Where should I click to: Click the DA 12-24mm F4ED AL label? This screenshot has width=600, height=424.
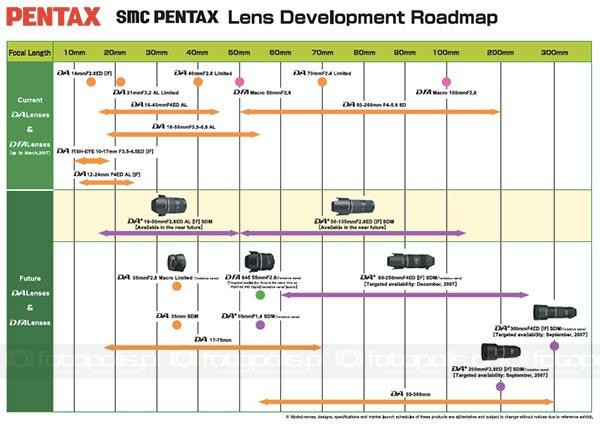(107, 174)
